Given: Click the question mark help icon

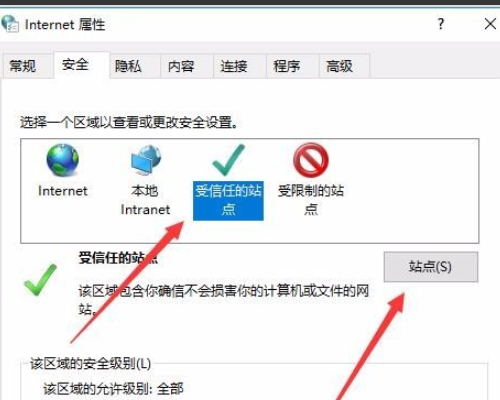Looking at the screenshot, I should click(441, 24).
